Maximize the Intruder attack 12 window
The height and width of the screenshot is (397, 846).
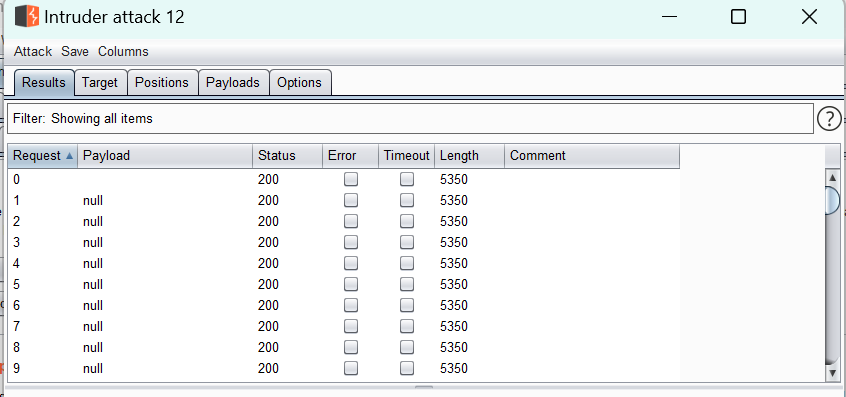click(738, 17)
